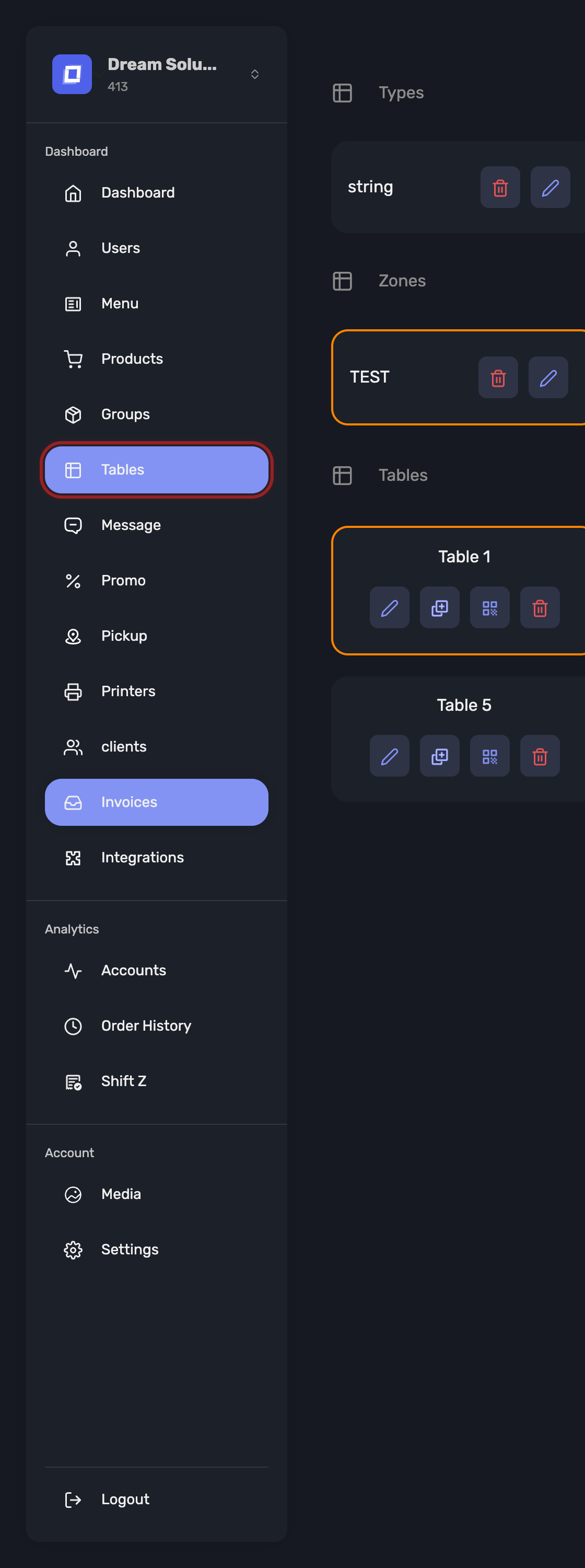The width and height of the screenshot is (585, 1568).
Task: Open Pickup settings
Action: point(156,636)
